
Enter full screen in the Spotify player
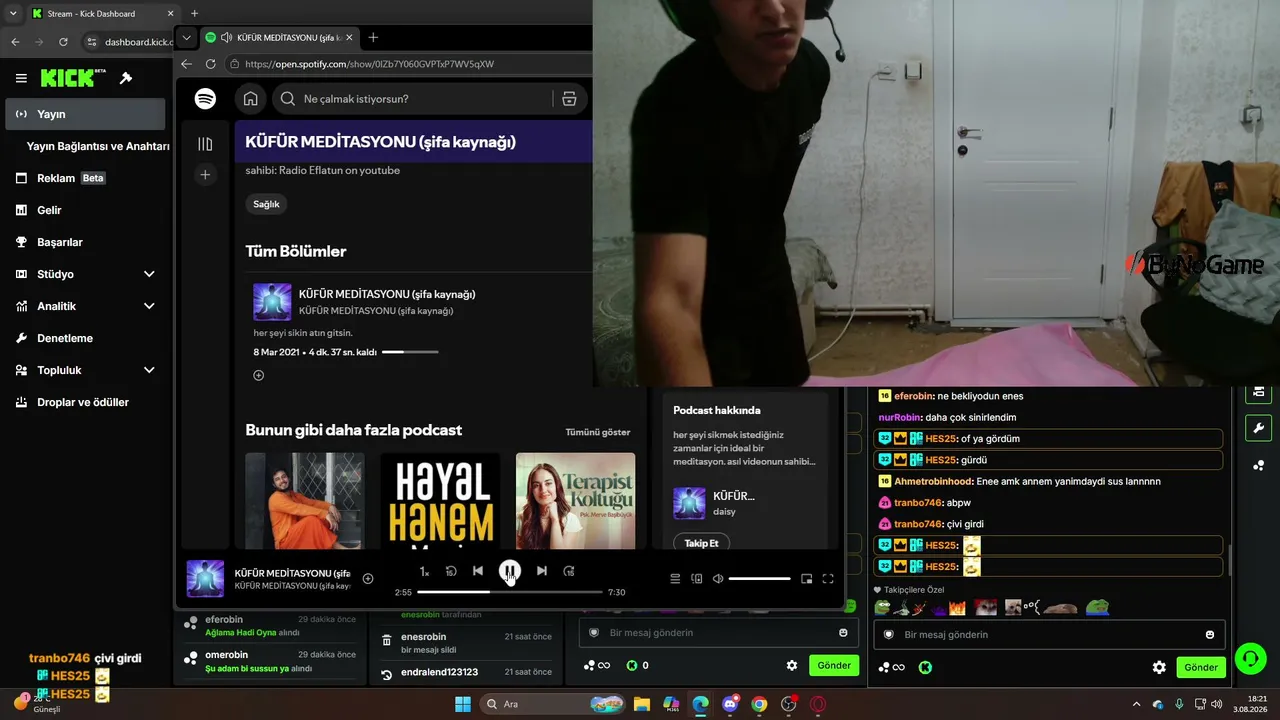pos(828,578)
